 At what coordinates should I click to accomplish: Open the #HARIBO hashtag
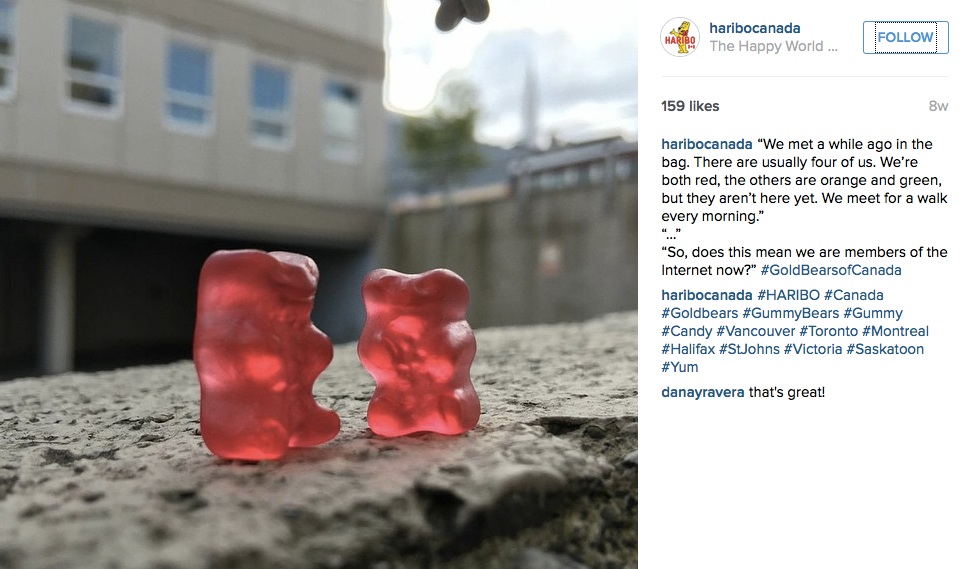(x=788, y=295)
